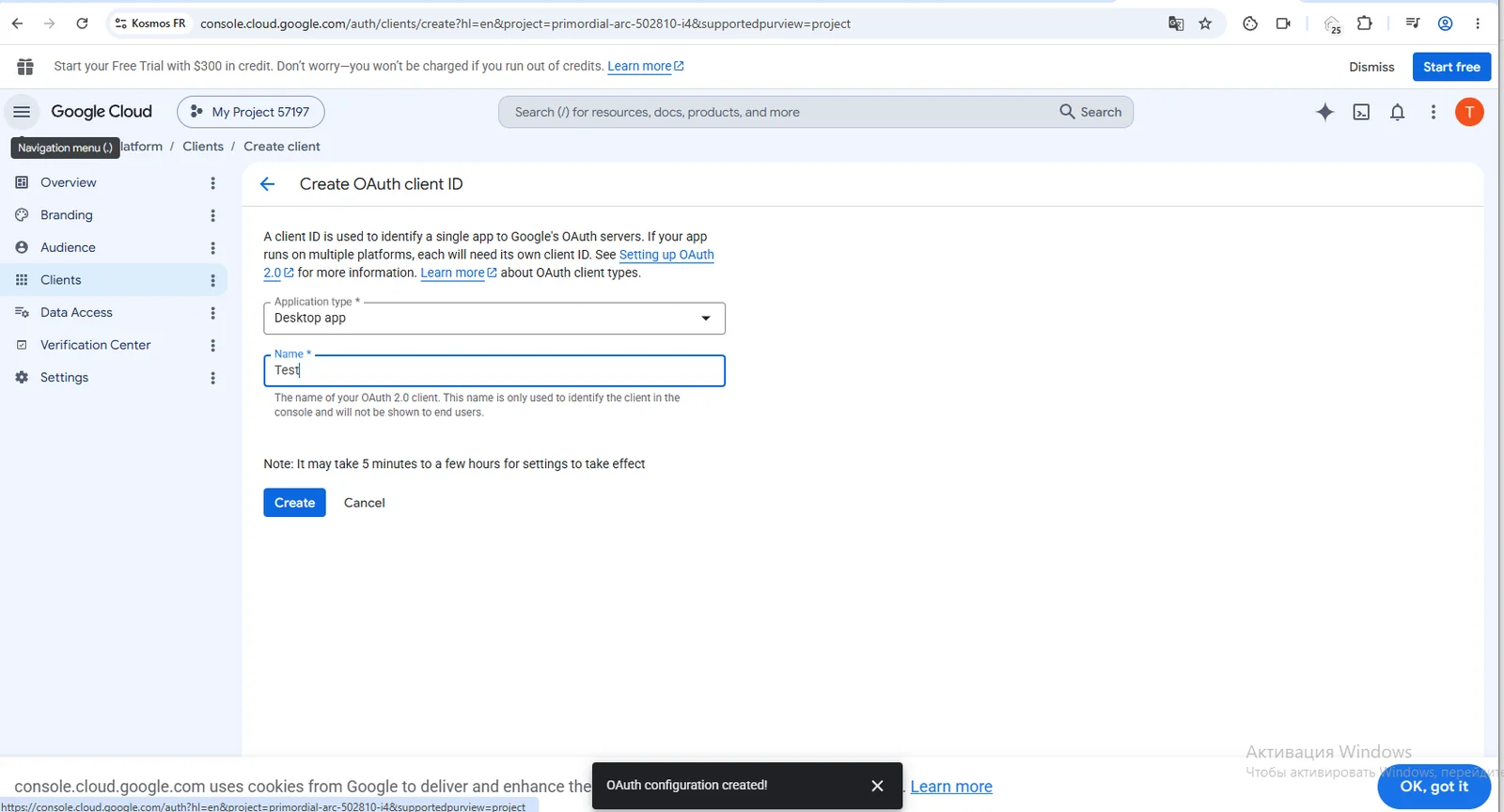Image resolution: width=1504 pixels, height=812 pixels.
Task: Open Google Cloud more options dots
Action: coord(1433,112)
